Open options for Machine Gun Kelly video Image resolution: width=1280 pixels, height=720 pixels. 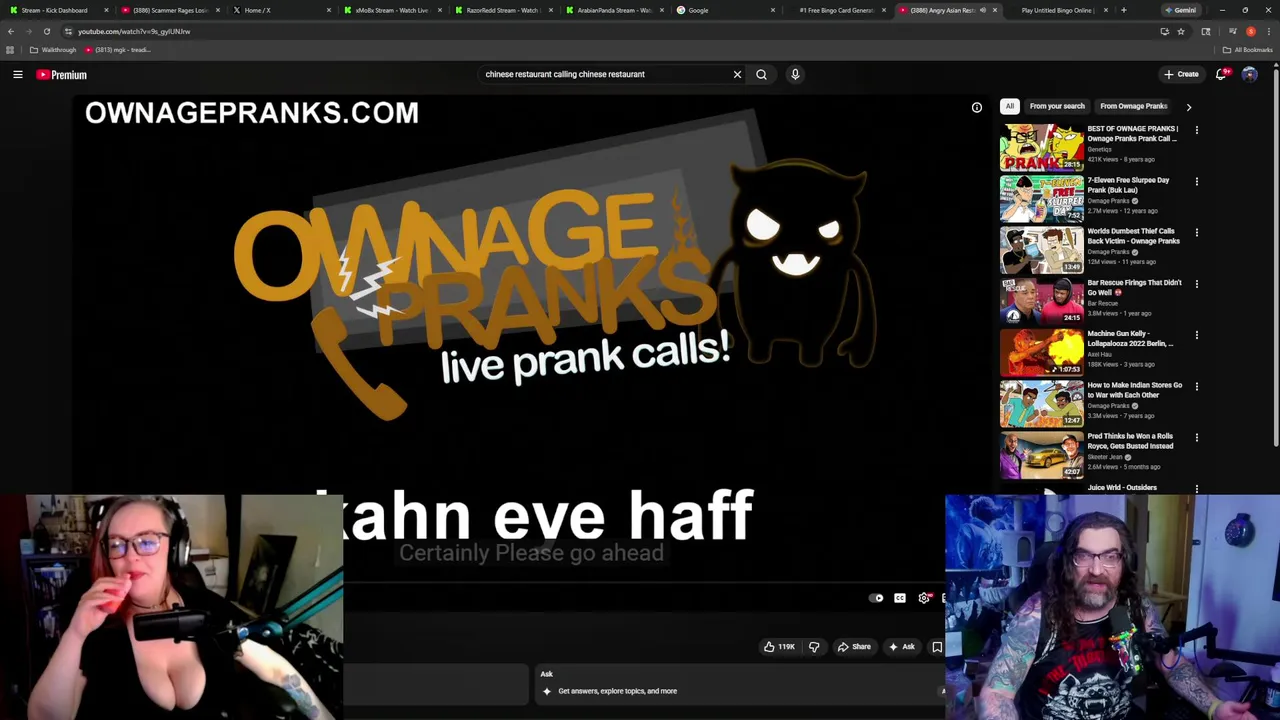(x=1197, y=335)
